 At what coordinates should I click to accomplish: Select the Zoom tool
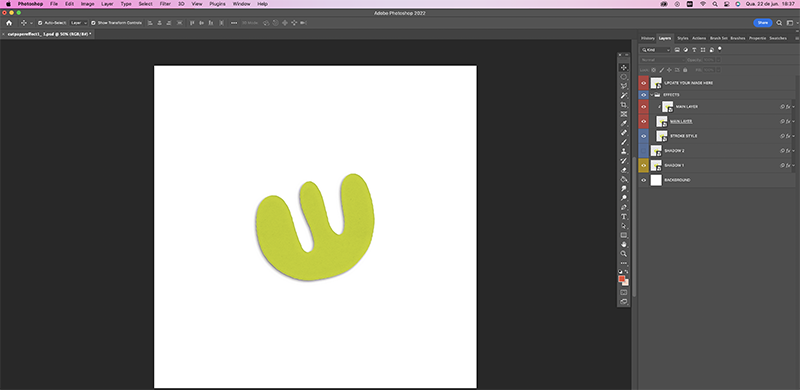[623, 254]
